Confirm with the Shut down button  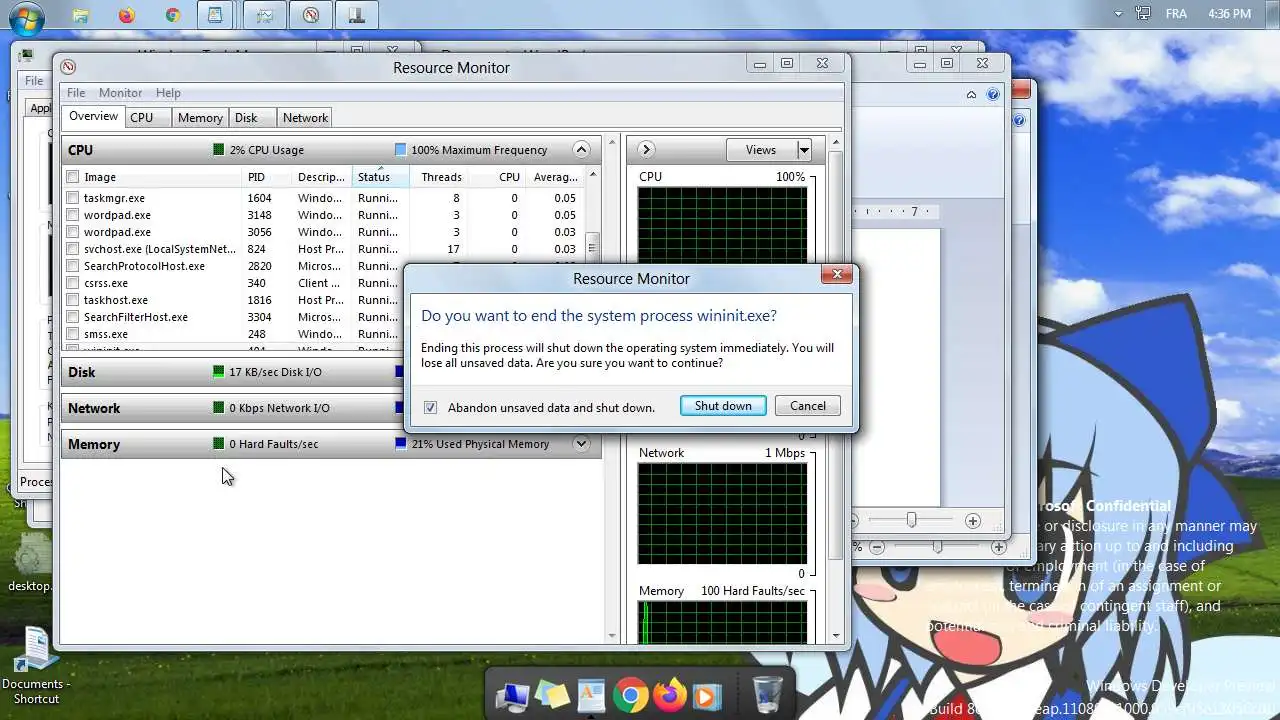(x=723, y=406)
